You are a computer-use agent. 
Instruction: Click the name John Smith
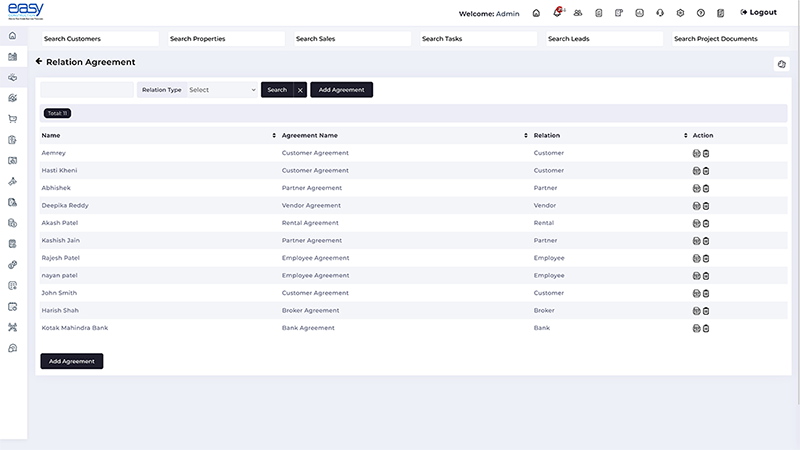[59, 293]
